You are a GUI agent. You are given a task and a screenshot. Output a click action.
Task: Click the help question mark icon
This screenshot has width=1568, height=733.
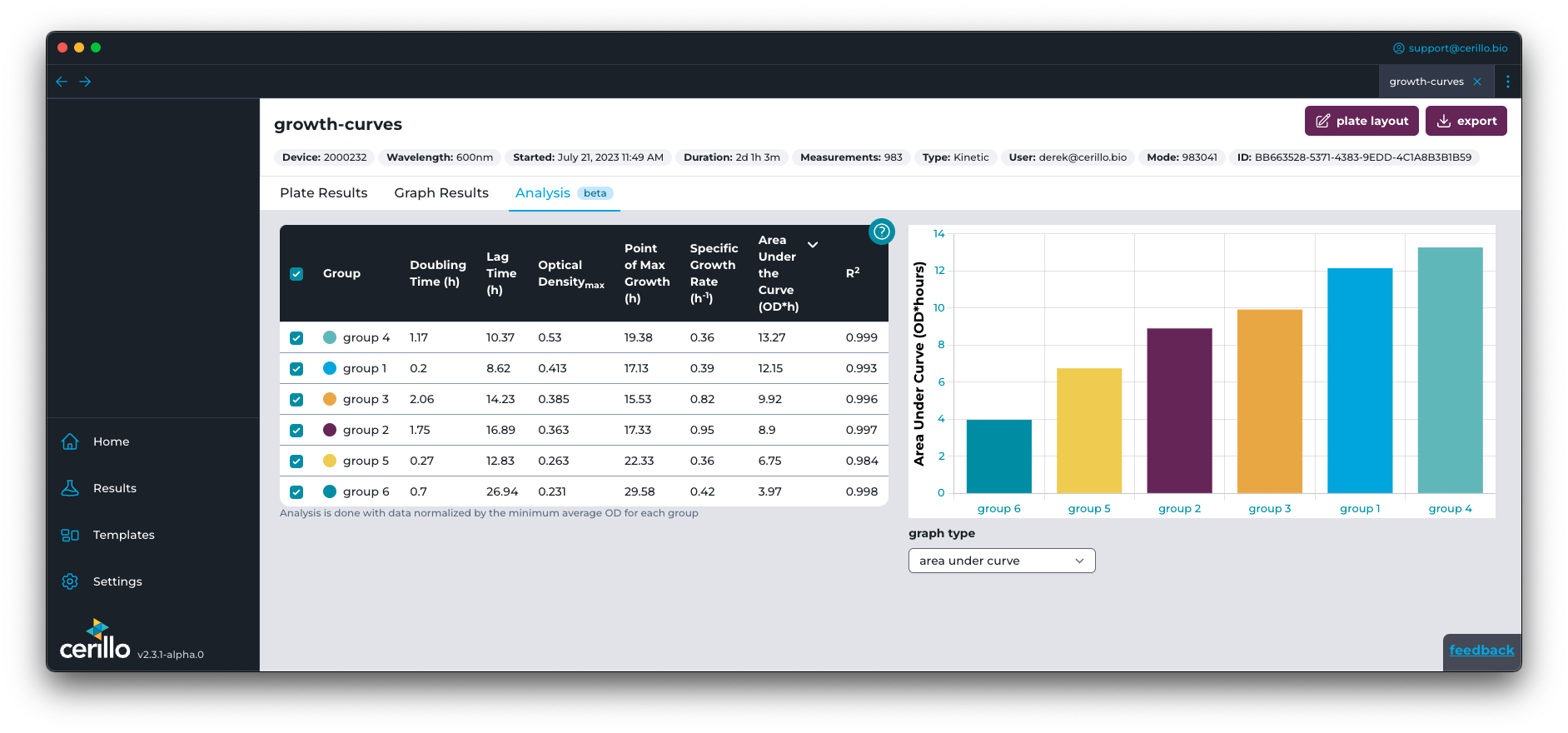881,232
